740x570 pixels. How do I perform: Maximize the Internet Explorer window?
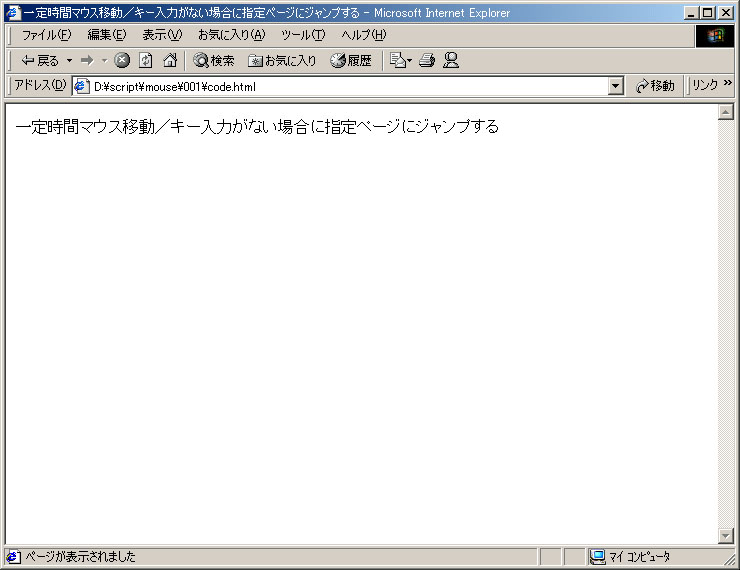707,13
